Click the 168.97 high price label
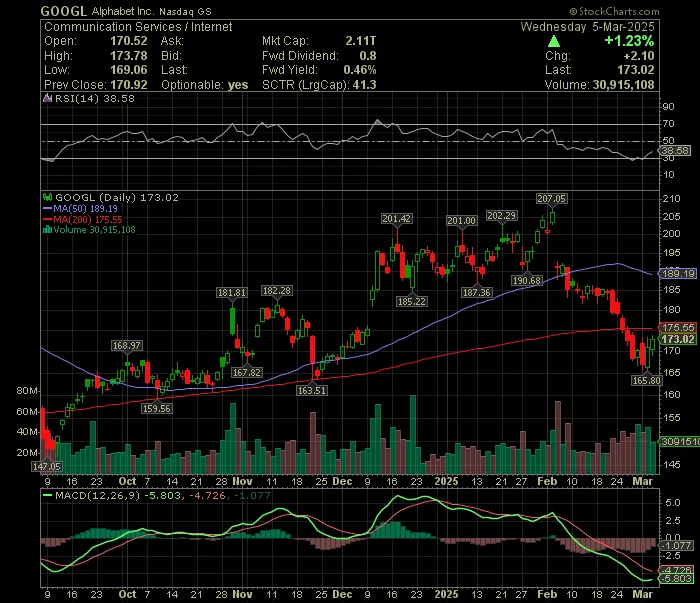Viewport: 700px width, 603px height. (126, 345)
